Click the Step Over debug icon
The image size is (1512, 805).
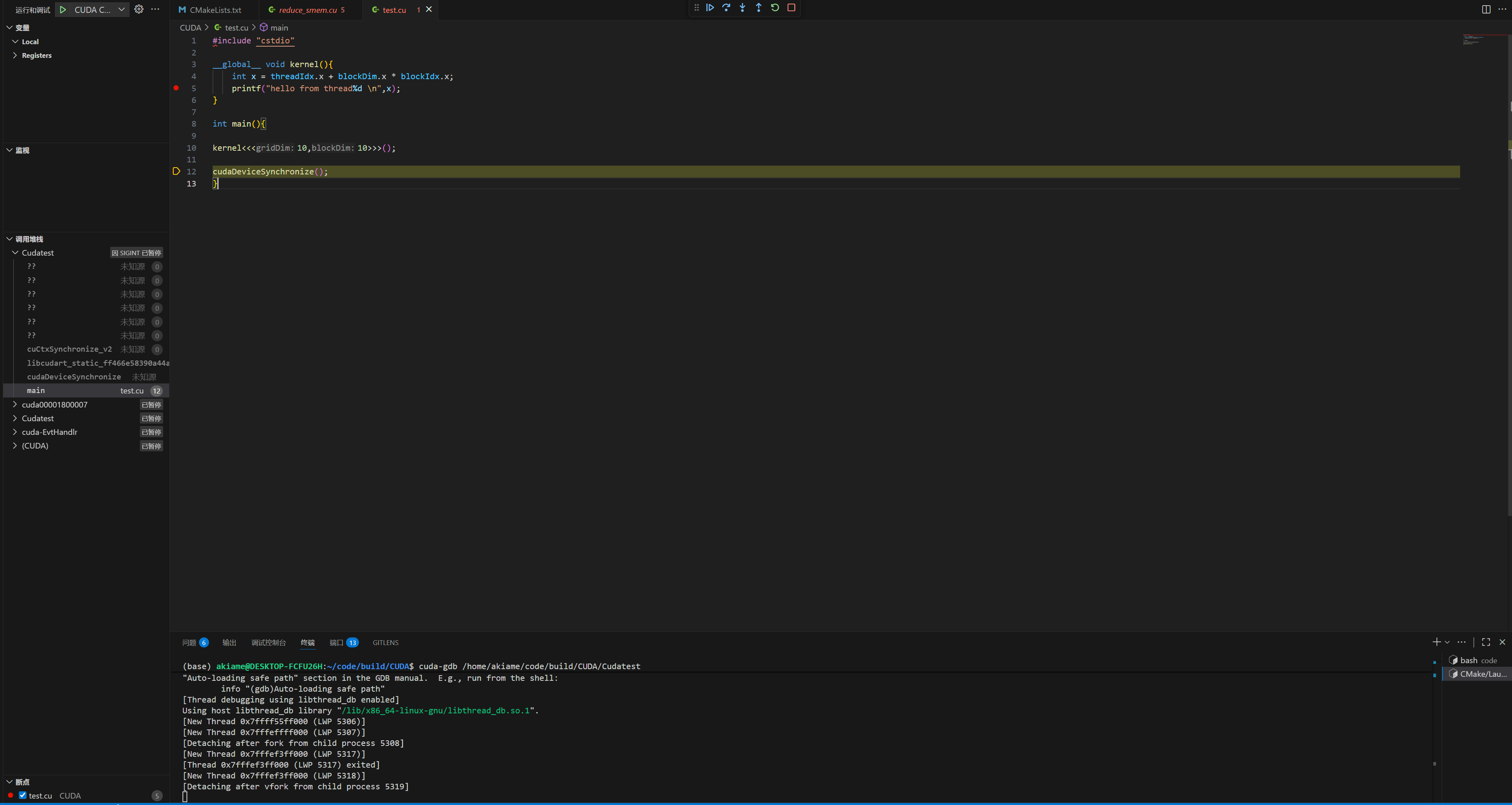[x=727, y=8]
